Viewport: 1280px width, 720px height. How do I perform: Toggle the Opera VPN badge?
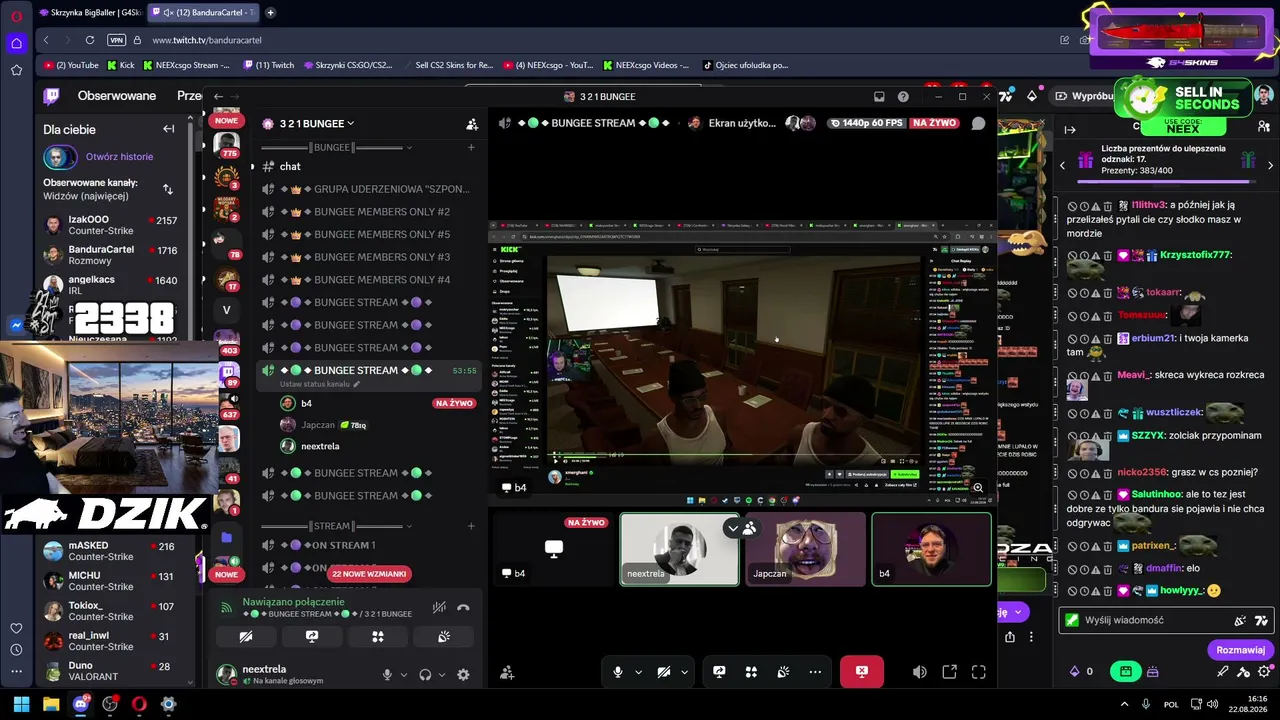click(117, 40)
